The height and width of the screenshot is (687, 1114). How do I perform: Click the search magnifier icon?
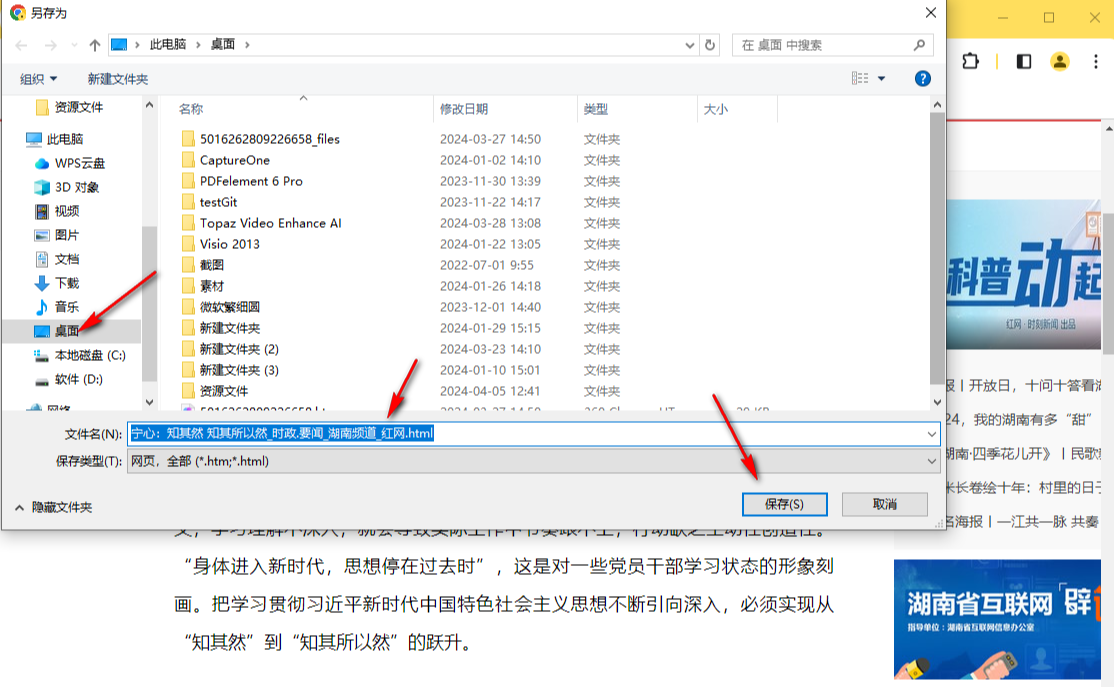point(919,45)
